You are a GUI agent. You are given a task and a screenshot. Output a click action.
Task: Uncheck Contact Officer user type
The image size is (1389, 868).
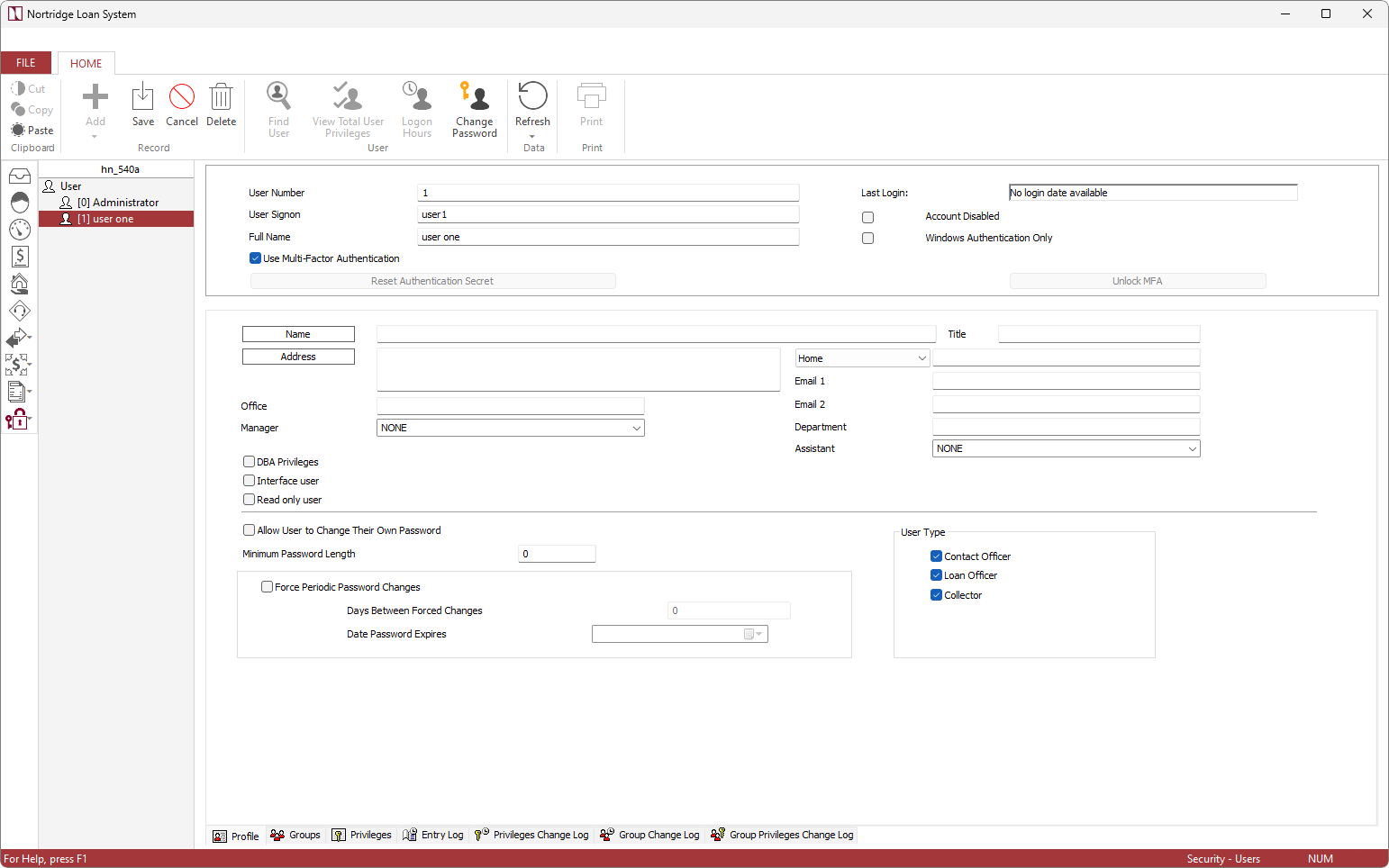pos(936,556)
